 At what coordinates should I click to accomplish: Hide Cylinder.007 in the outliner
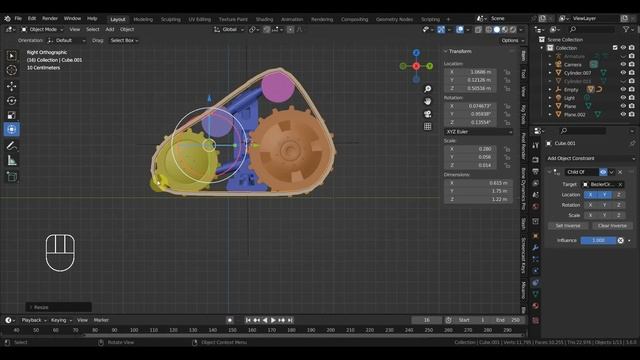tap(623, 73)
